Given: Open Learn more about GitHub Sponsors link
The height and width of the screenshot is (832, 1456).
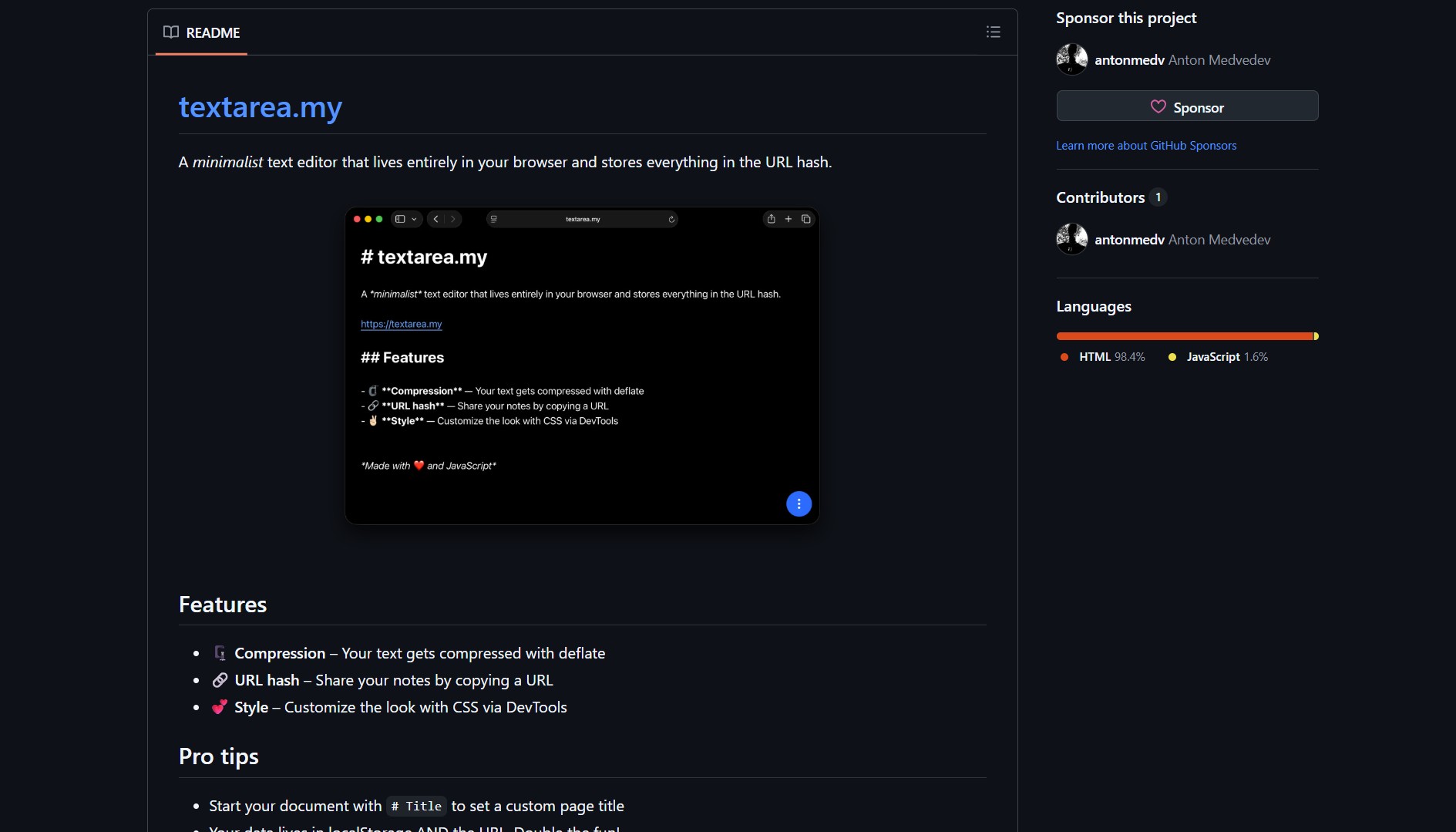Looking at the screenshot, I should (x=1145, y=146).
